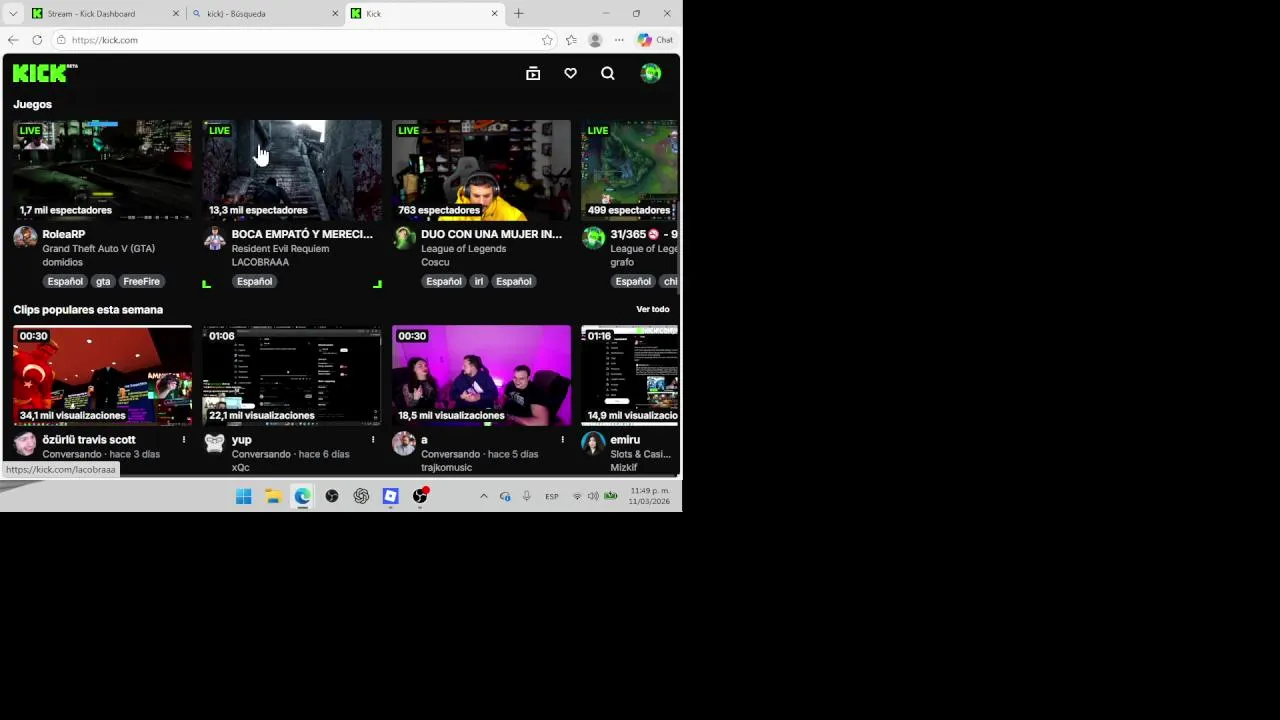Open League of Legends link under Coscu stream
Screen dimensions: 1280x720
point(463,249)
